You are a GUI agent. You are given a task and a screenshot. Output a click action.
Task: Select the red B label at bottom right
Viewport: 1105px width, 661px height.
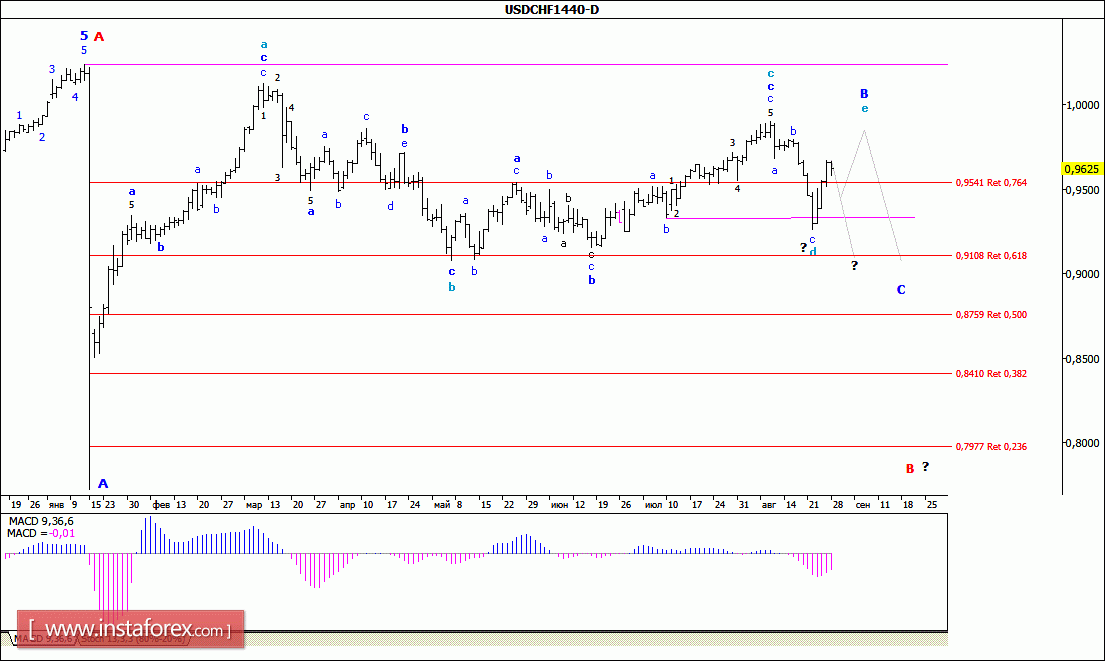[x=910, y=468]
